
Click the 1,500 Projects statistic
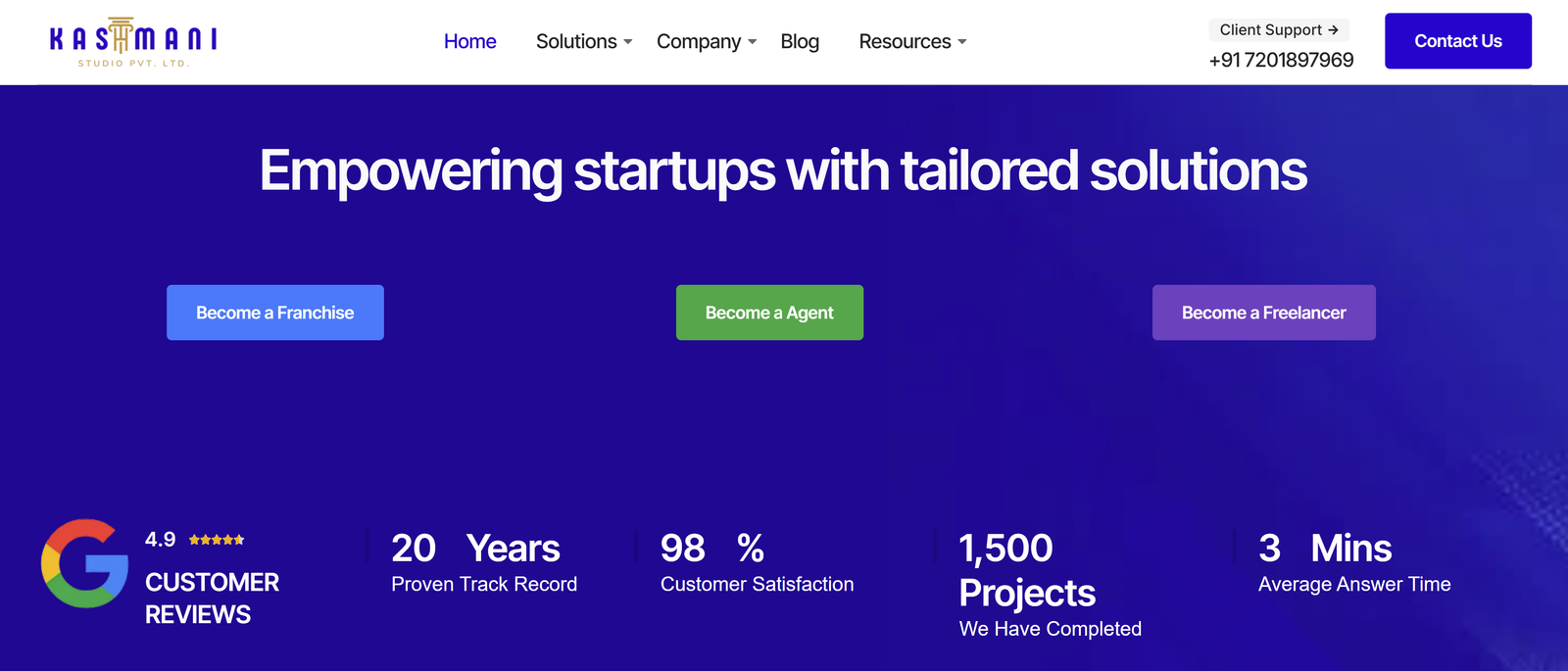(1027, 570)
